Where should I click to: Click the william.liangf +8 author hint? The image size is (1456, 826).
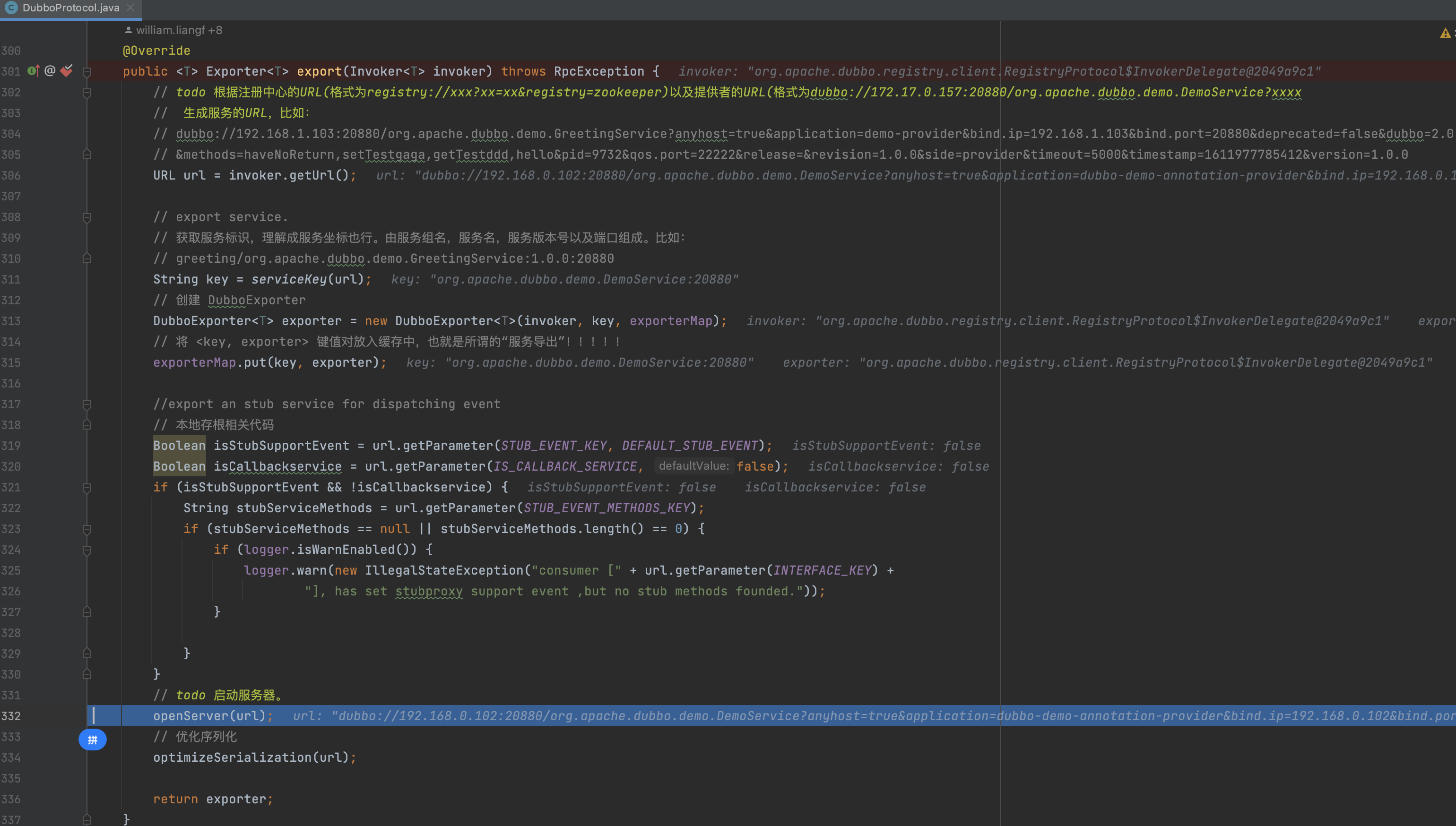[x=179, y=30]
